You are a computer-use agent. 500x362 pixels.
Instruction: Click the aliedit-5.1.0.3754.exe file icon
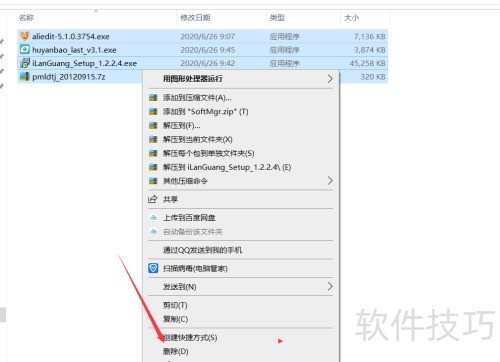pos(25,36)
